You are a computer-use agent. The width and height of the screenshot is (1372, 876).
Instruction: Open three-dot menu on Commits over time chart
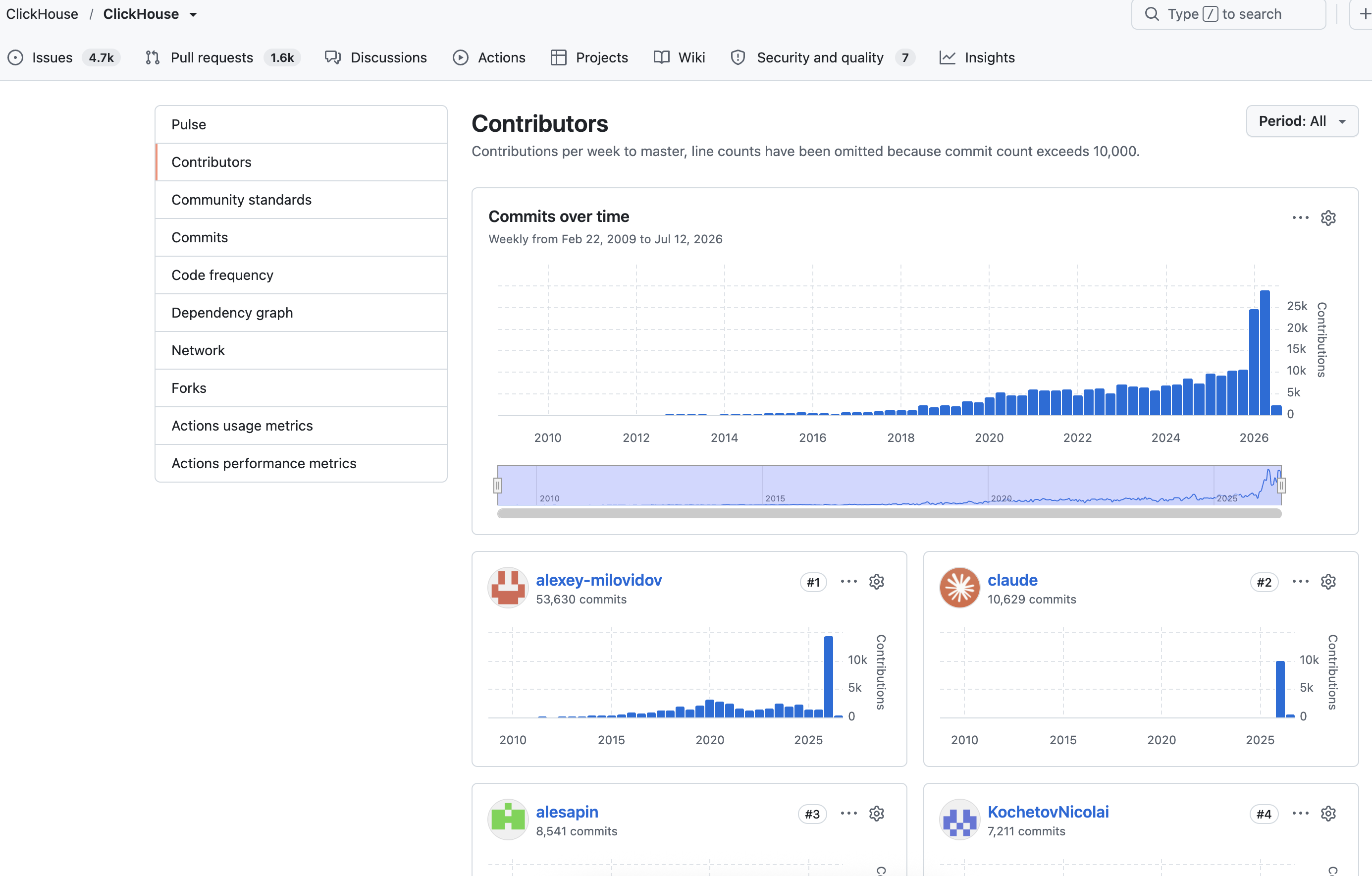(x=1300, y=218)
